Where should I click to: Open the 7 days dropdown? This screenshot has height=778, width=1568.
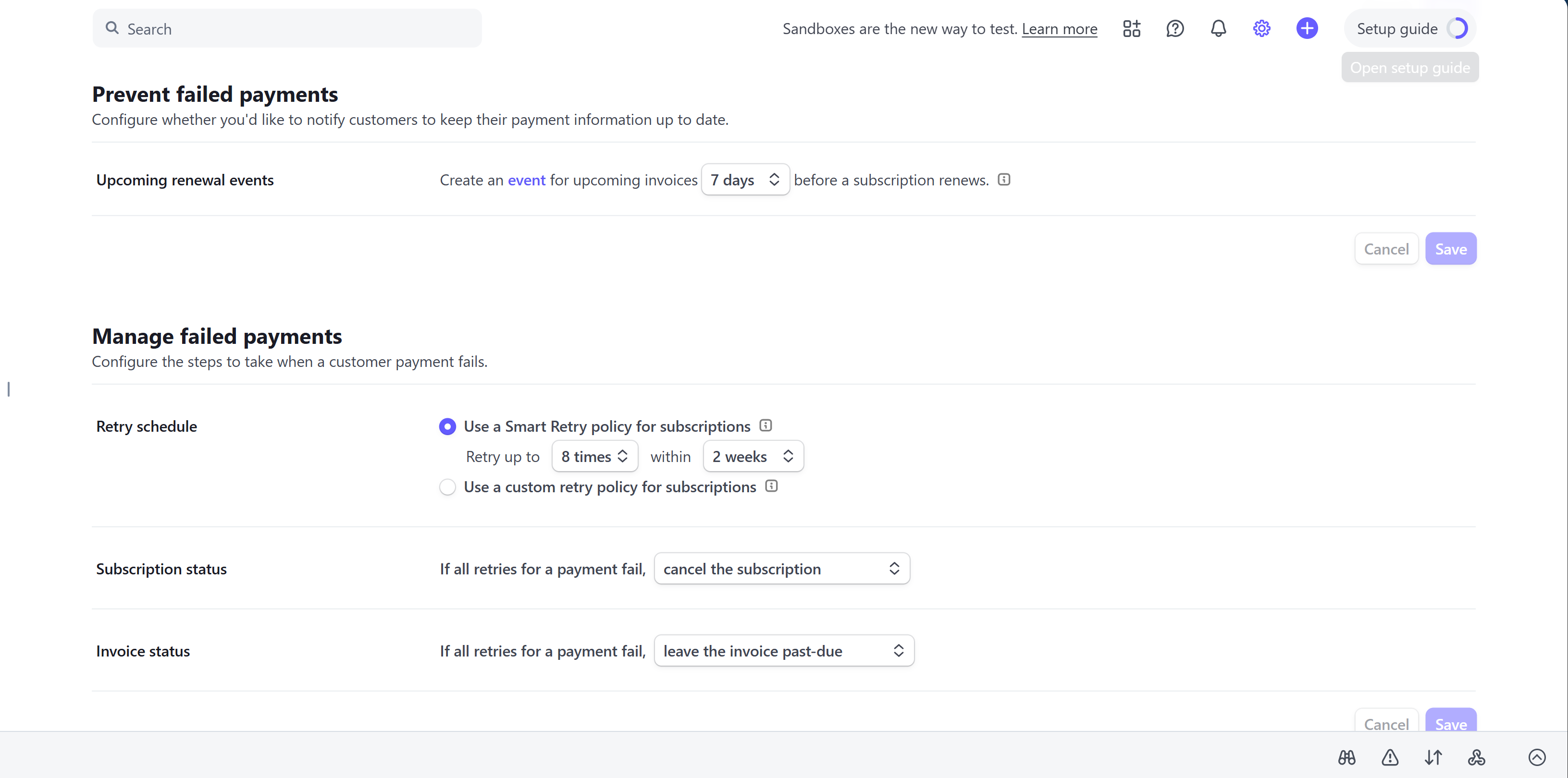click(x=745, y=180)
